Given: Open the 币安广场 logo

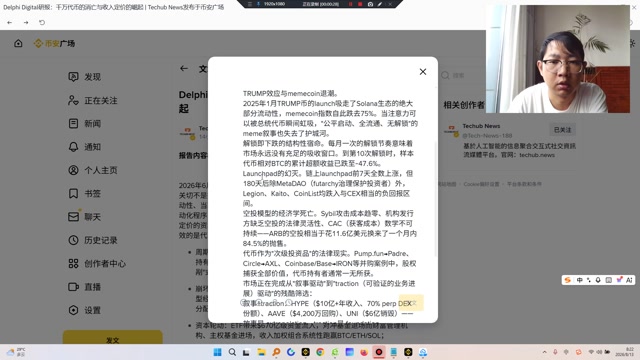Looking at the screenshot, I should [x=55, y=43].
